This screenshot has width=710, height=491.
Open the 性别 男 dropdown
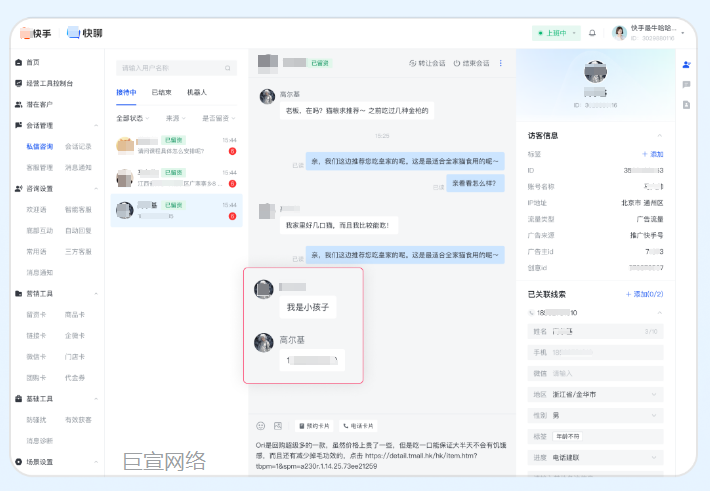tap(595, 415)
